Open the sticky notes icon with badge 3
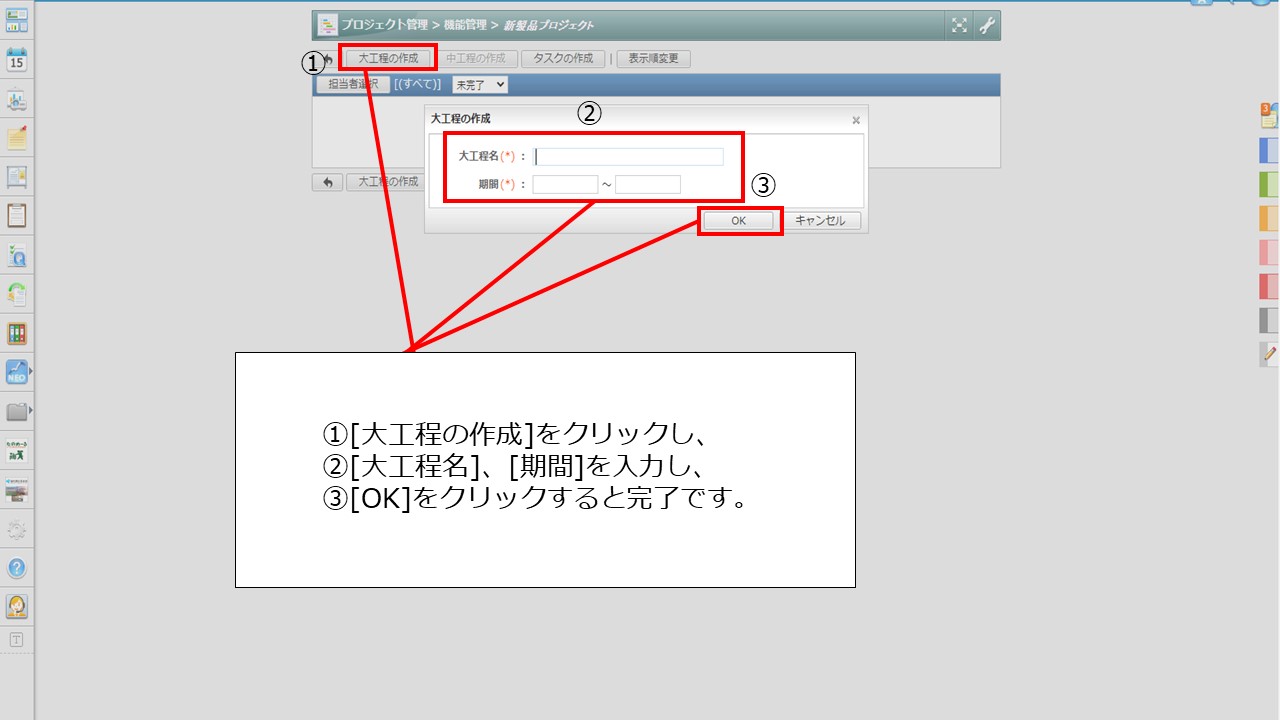The height and width of the screenshot is (720, 1280). tap(1269, 115)
